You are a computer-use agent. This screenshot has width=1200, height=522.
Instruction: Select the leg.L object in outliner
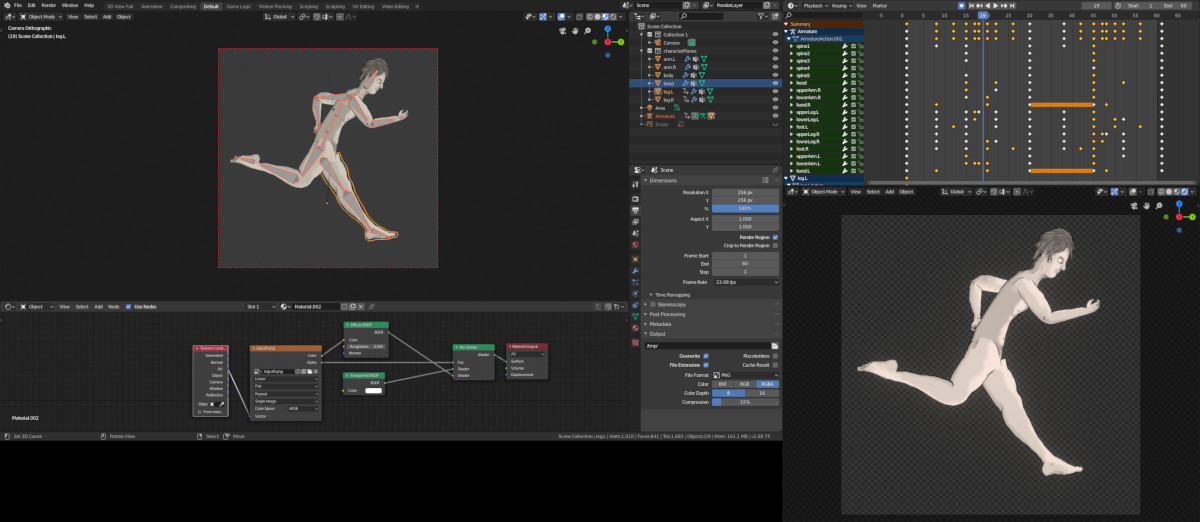click(x=668, y=91)
